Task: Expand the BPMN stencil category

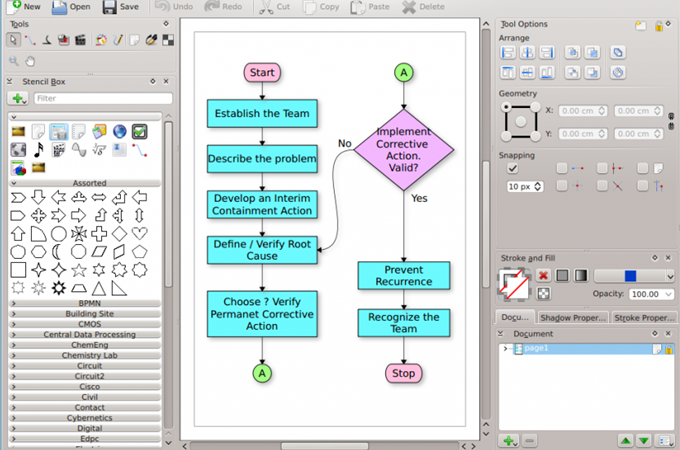Action: click(90, 302)
